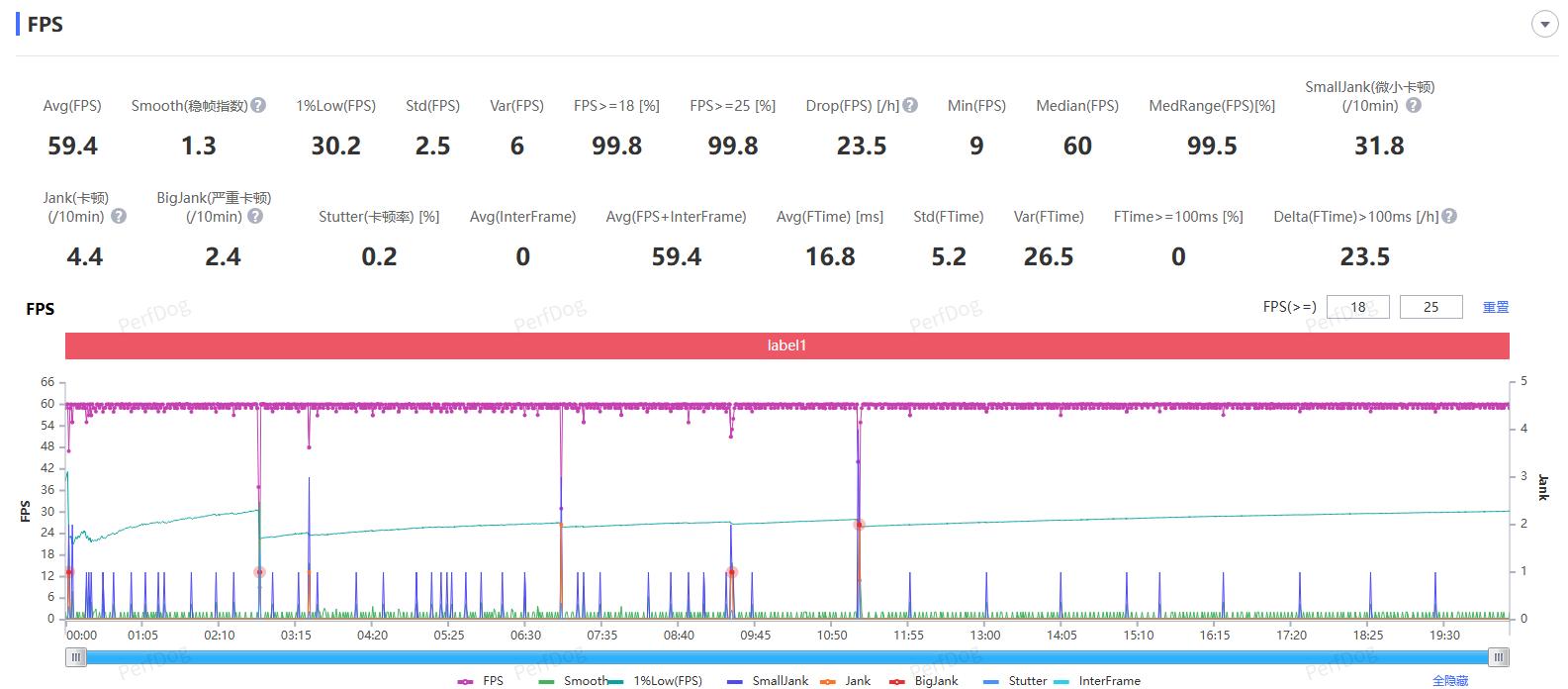Click help icon next to Delta(FTime)>100ms
This screenshot has height=689, width=1568.
[x=1449, y=216]
